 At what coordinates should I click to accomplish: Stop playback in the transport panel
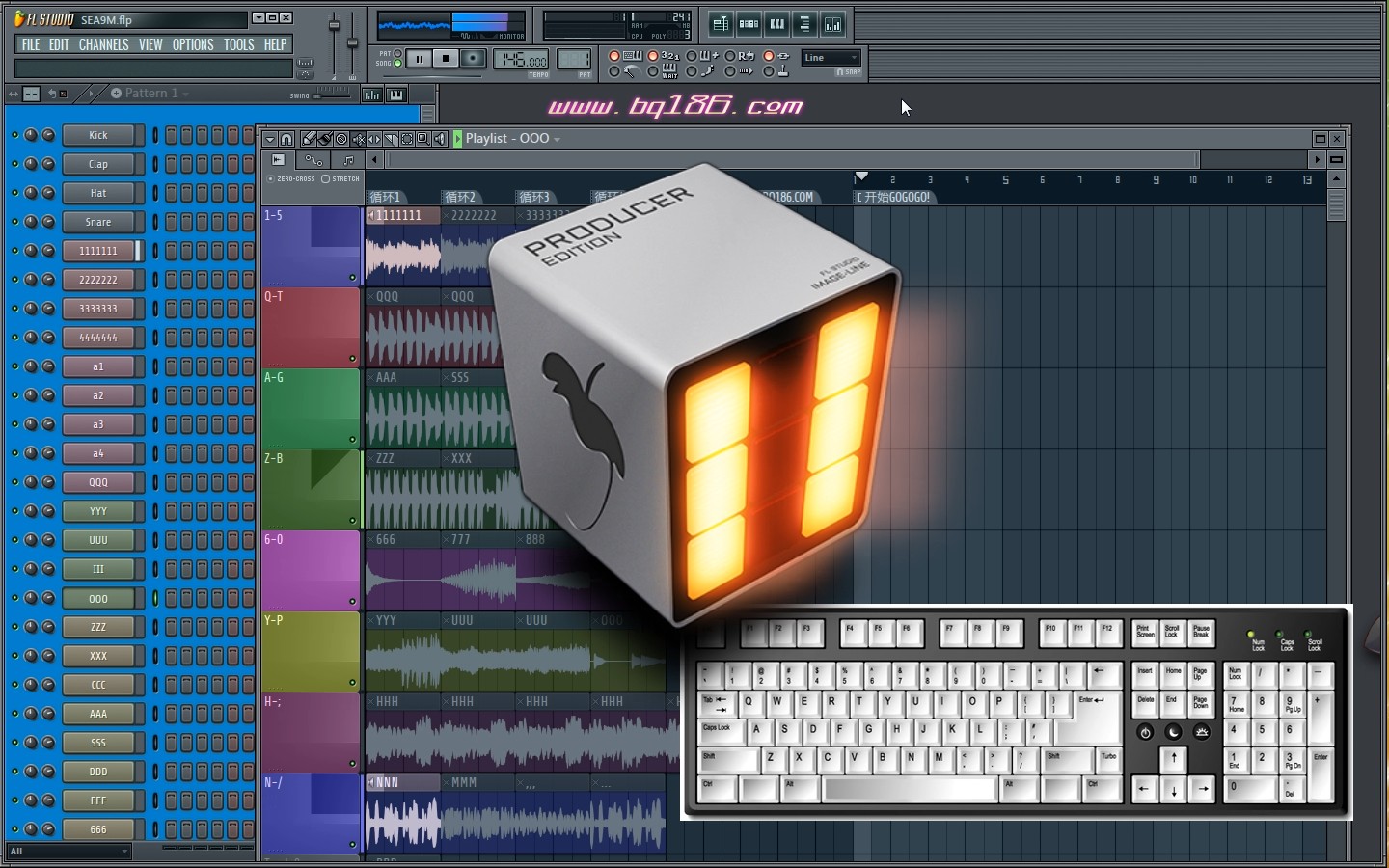[x=446, y=58]
